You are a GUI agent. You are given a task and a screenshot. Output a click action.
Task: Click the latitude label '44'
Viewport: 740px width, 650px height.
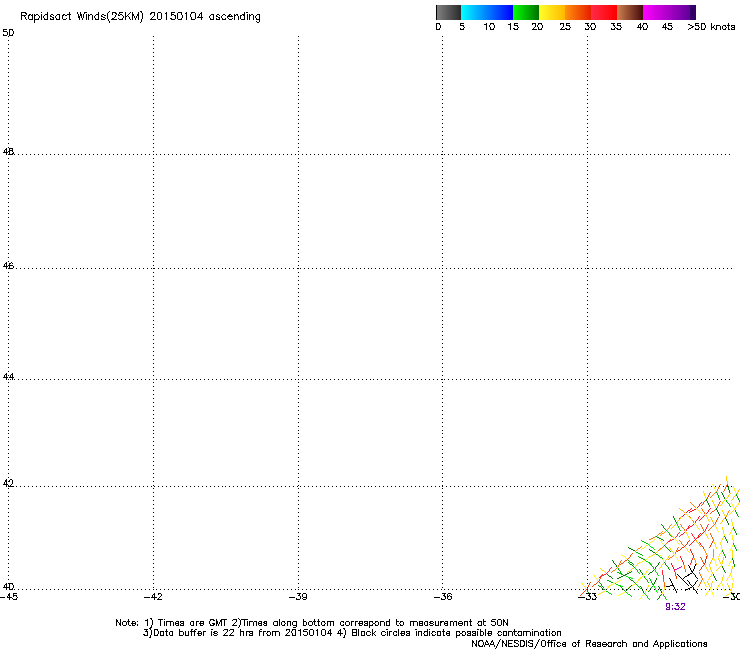8,377
